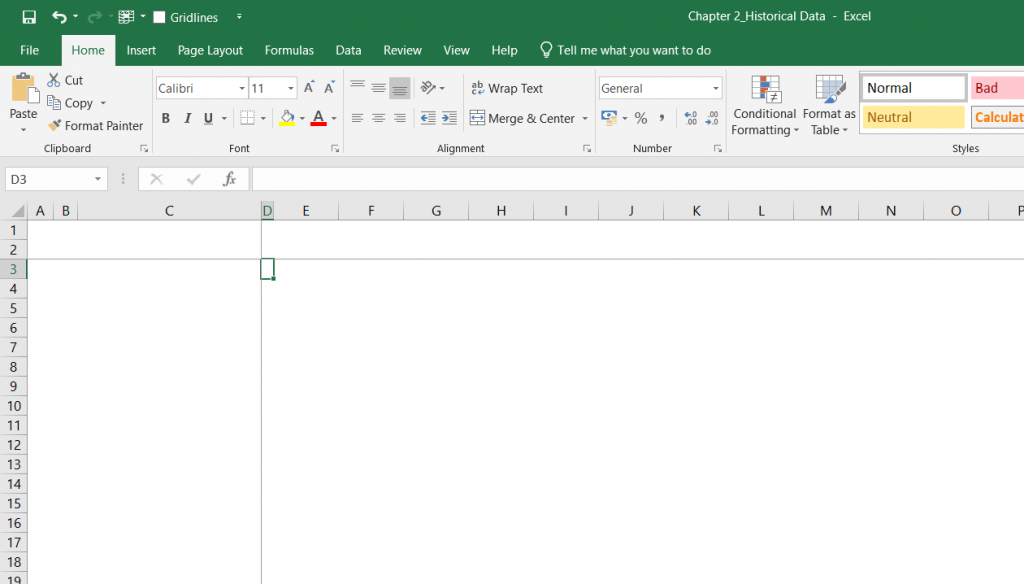This screenshot has height=584, width=1024.
Task: Open the File menu
Action: pyautogui.click(x=29, y=50)
